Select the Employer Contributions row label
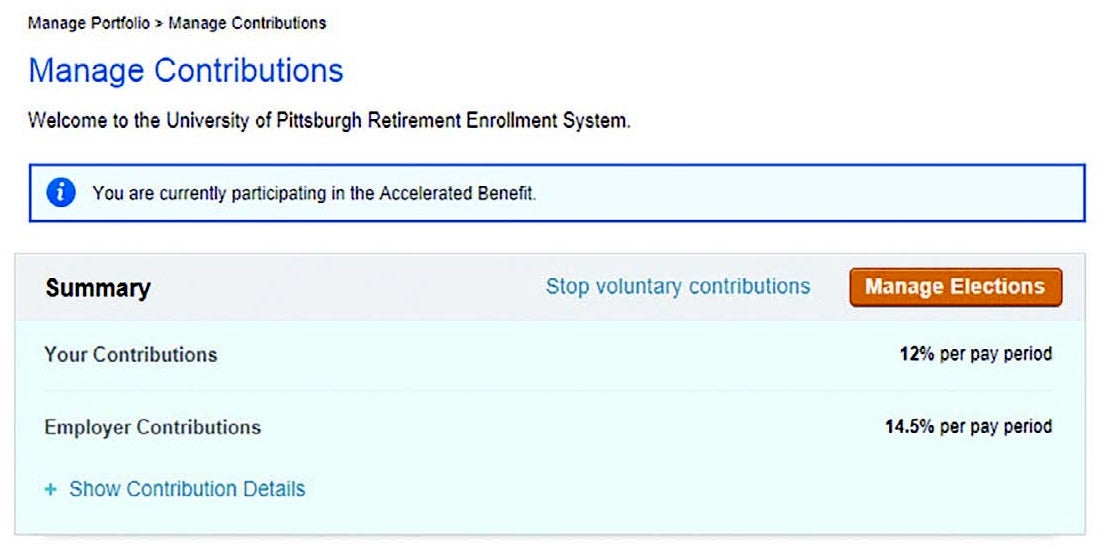Image resolution: width=1106 pixels, height=556 pixels. tap(152, 427)
